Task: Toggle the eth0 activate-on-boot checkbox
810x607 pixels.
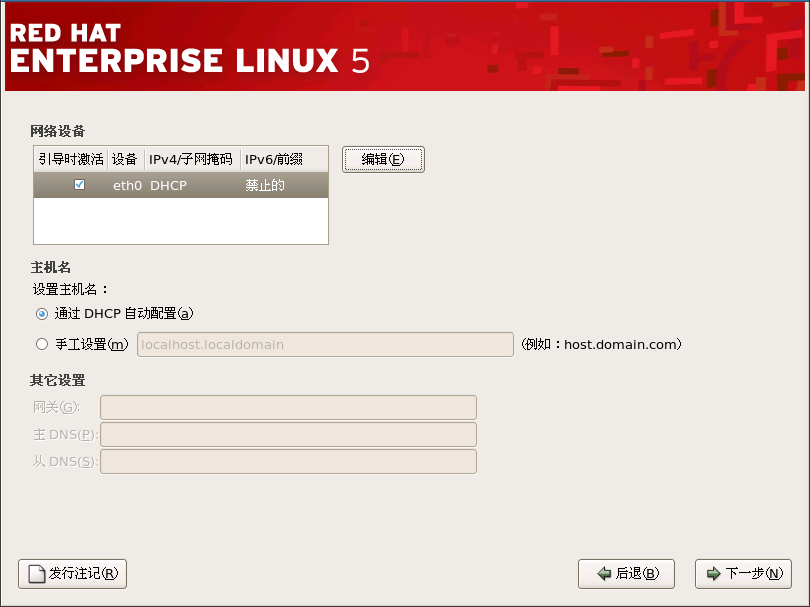Action: point(80,184)
